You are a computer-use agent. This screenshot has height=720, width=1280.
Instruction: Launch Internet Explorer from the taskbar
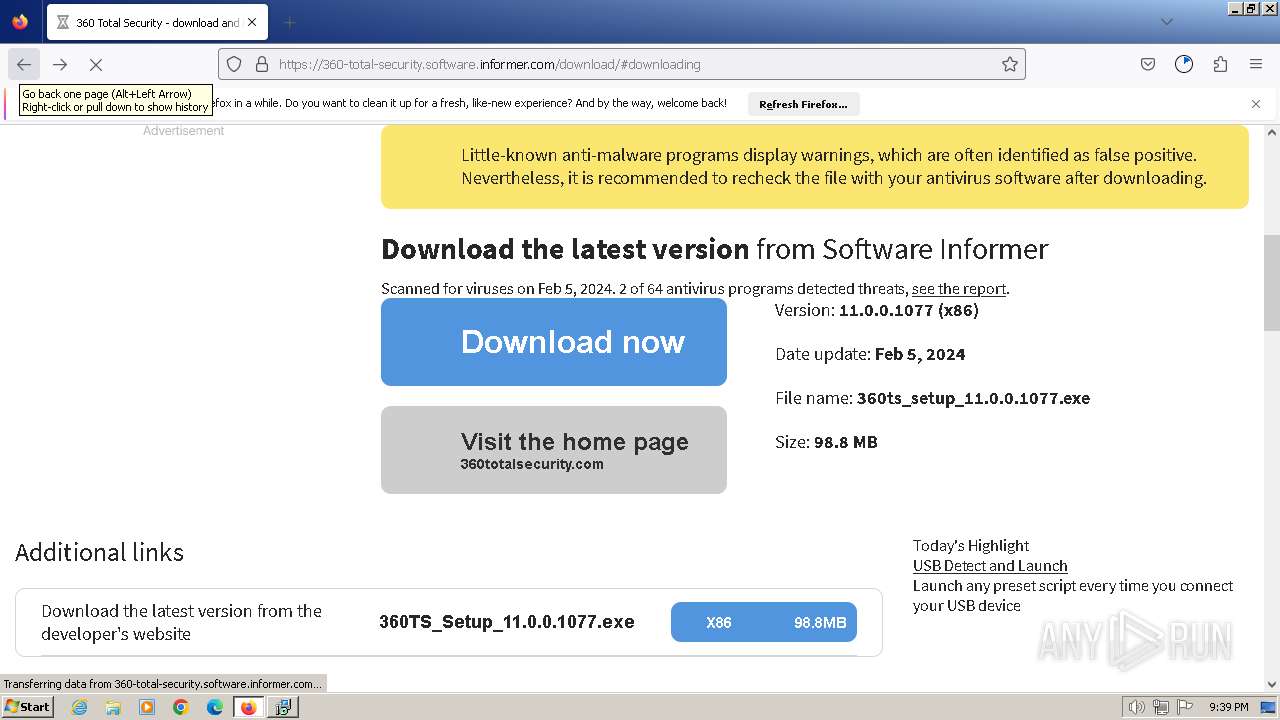79,707
